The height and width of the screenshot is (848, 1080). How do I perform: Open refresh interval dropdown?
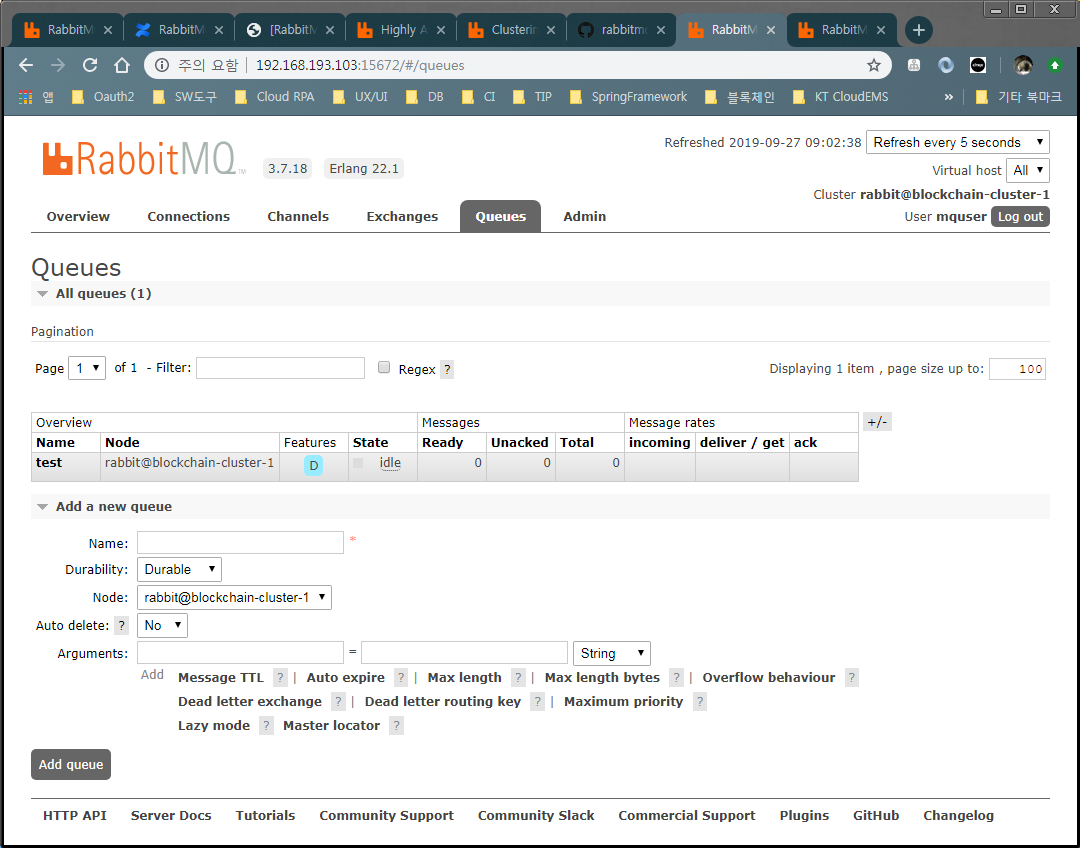pos(957,142)
